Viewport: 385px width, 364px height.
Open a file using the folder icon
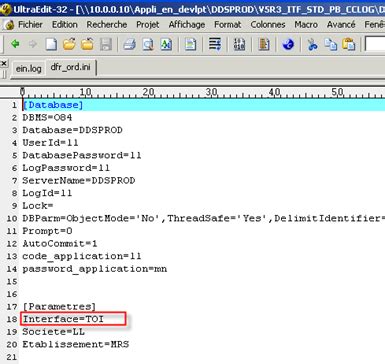point(69,44)
